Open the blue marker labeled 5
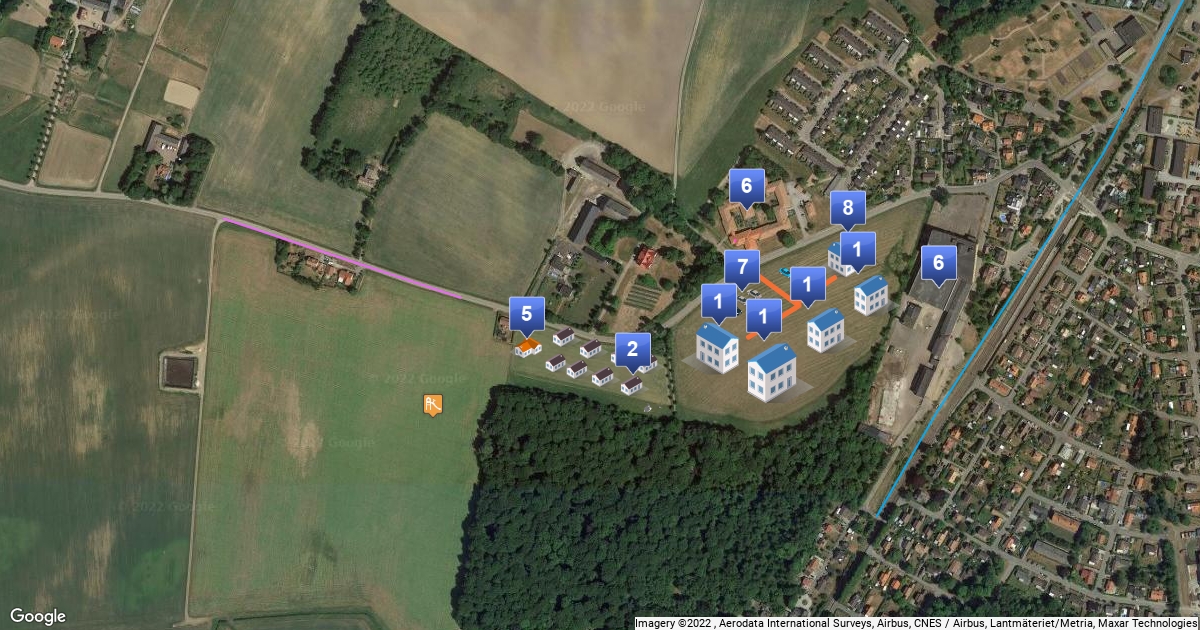The image size is (1200, 630). click(x=527, y=314)
